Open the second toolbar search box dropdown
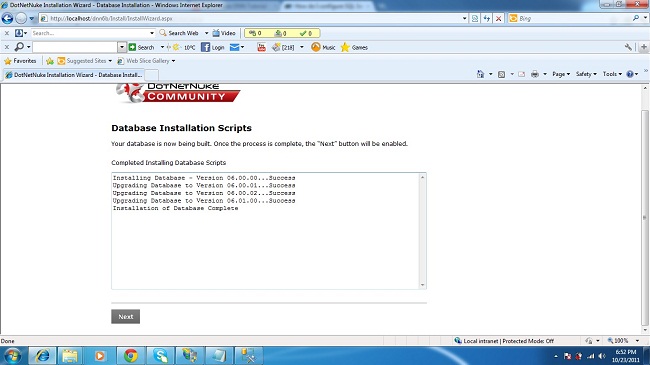 pos(121,47)
